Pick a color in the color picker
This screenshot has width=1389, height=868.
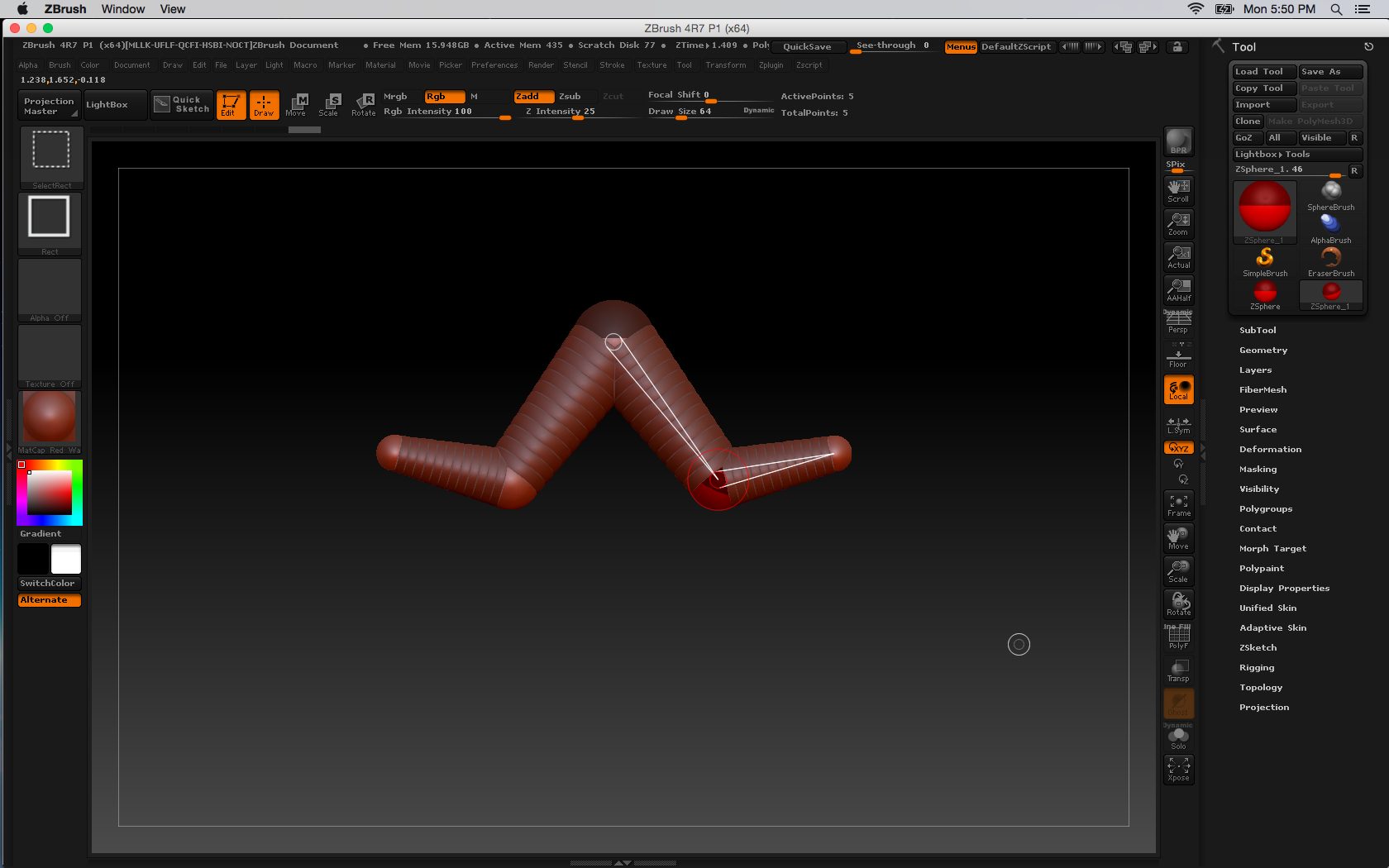point(50,493)
